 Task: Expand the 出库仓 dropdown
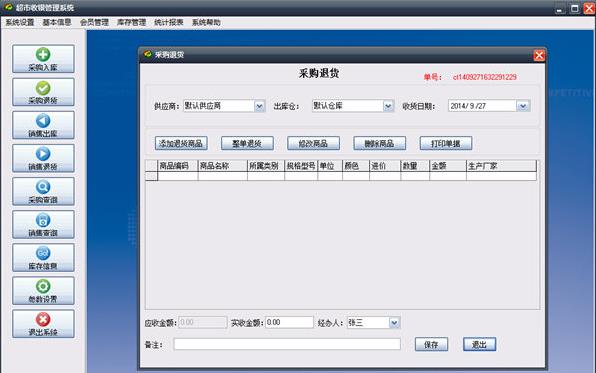click(x=388, y=106)
